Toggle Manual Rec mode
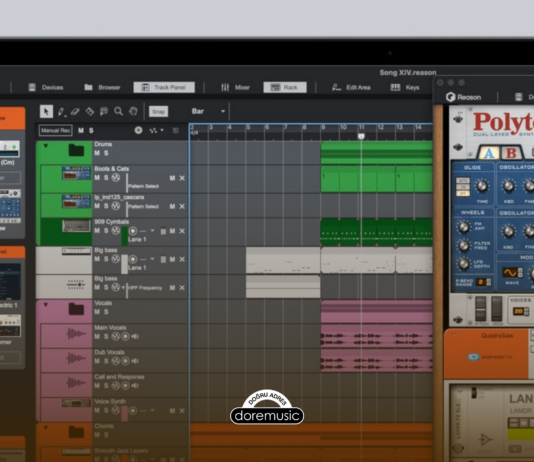The image size is (534, 462). click(x=56, y=130)
